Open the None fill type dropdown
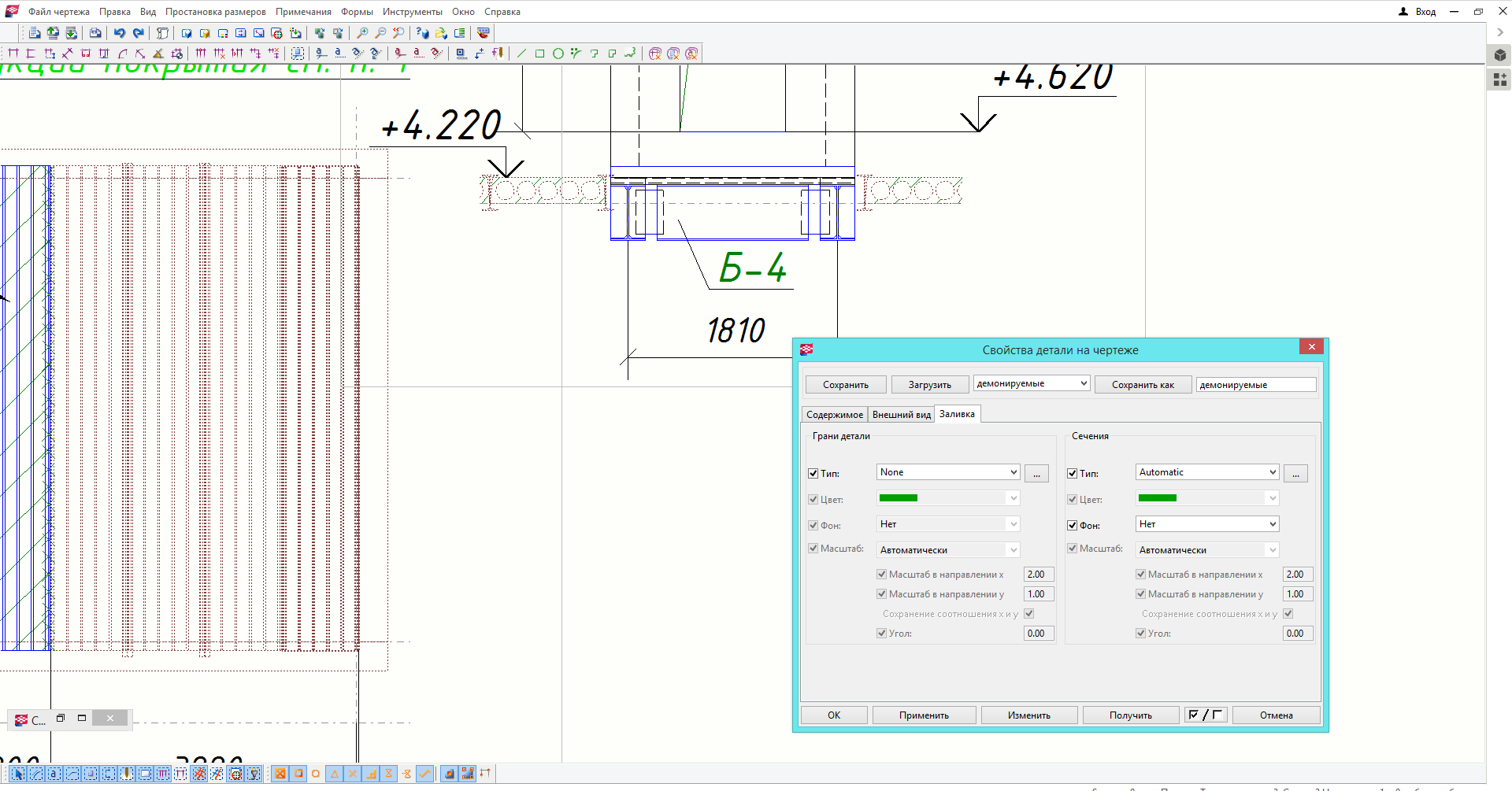1512x791 pixels. pos(948,472)
